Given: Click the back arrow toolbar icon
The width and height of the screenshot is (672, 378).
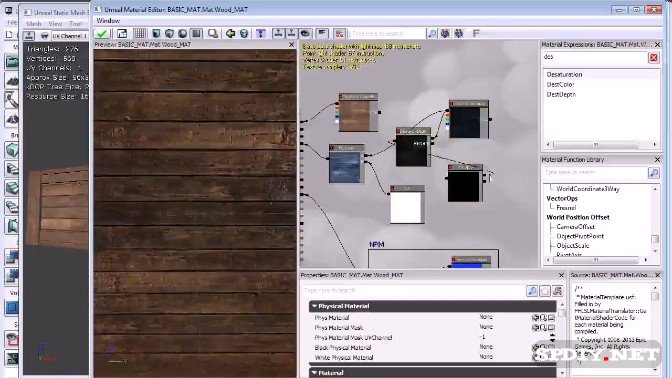Looking at the screenshot, I should (231, 33).
